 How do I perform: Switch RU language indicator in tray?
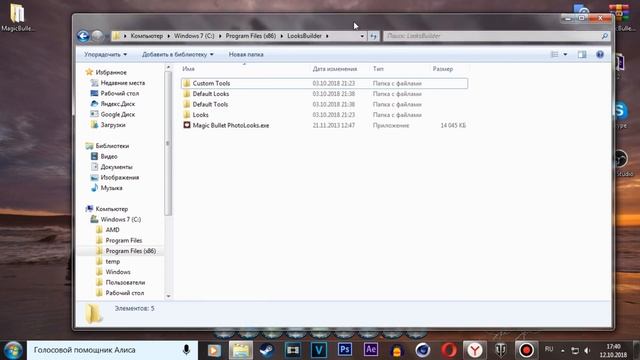549,349
